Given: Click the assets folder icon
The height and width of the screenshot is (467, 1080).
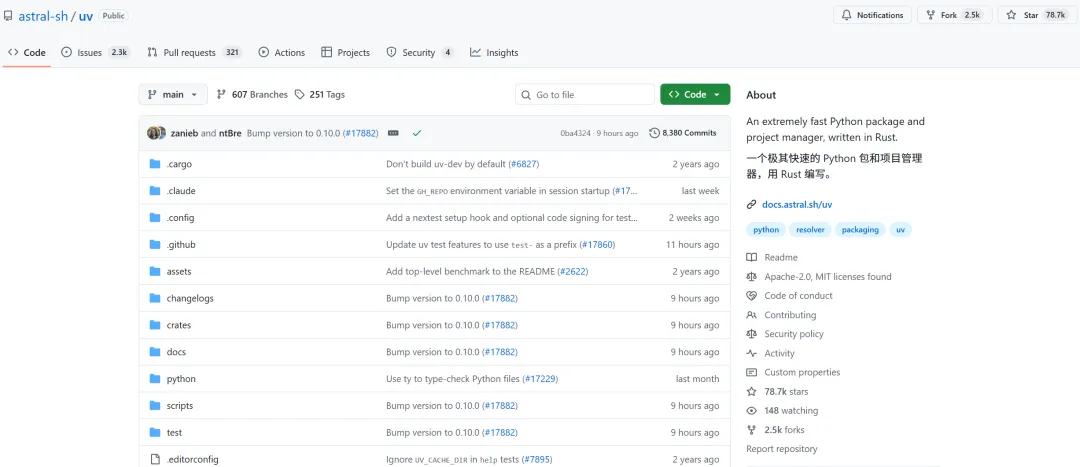Looking at the screenshot, I should tap(155, 271).
